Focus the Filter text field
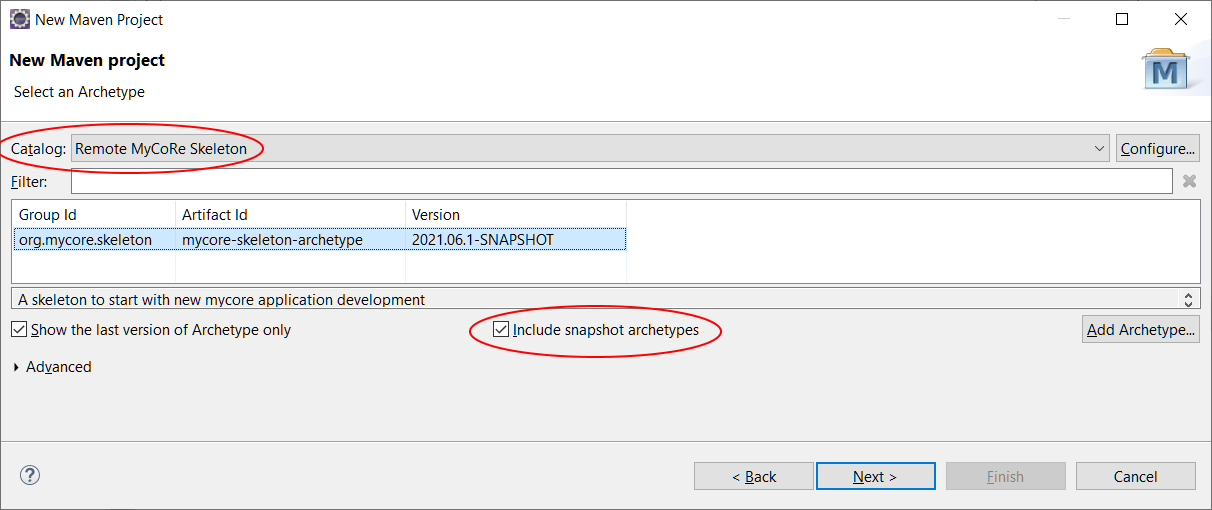Viewport: 1212px width, 510px height. pos(621,181)
